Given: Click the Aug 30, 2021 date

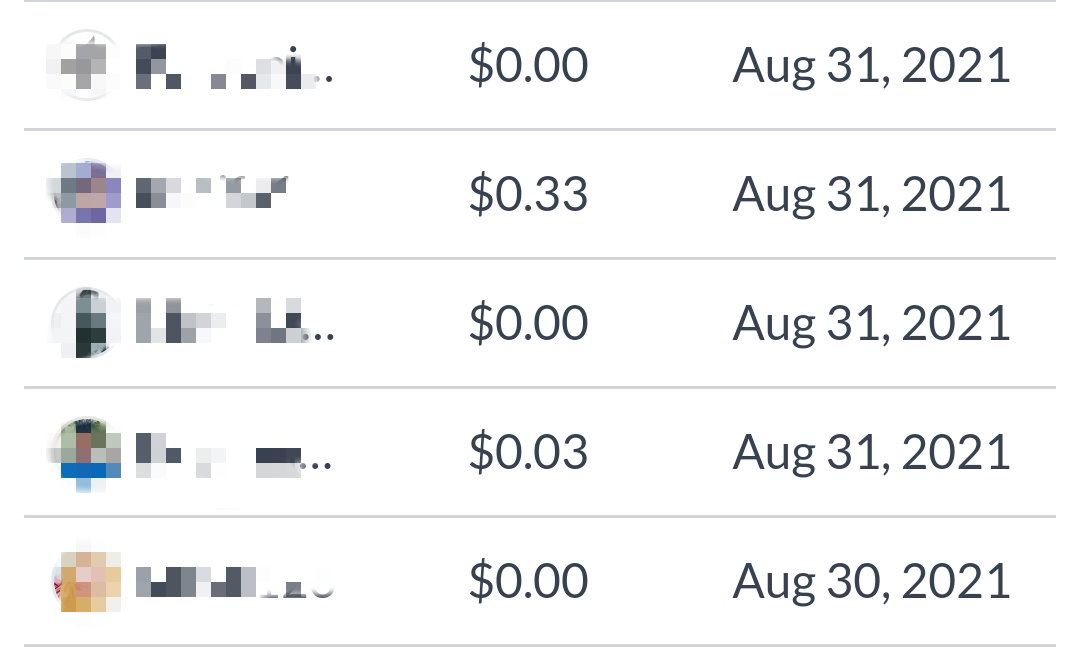Looking at the screenshot, I should click(x=871, y=582).
